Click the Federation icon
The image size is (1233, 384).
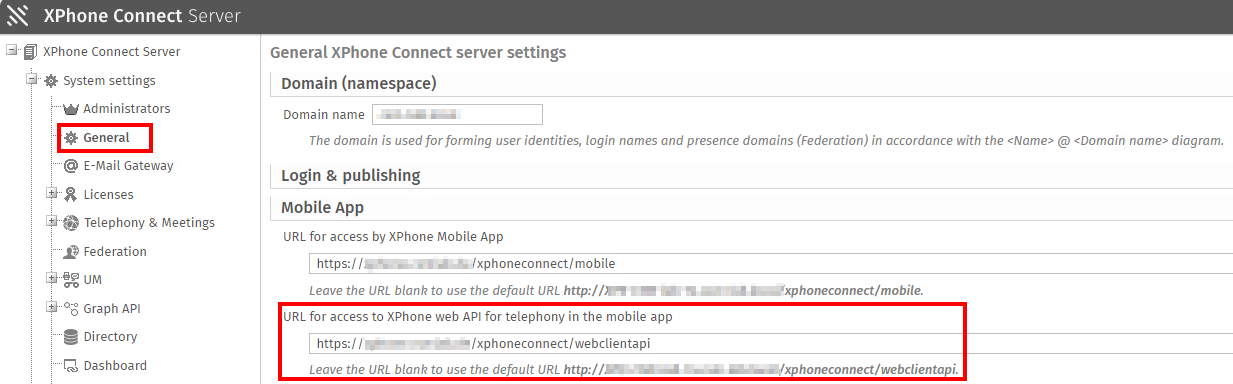[x=71, y=251]
